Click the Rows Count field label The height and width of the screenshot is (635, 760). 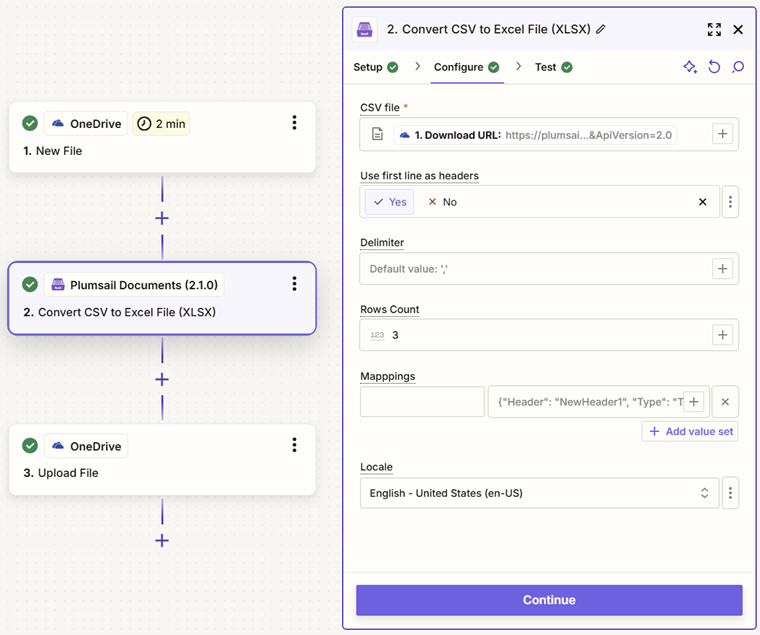tap(390, 309)
